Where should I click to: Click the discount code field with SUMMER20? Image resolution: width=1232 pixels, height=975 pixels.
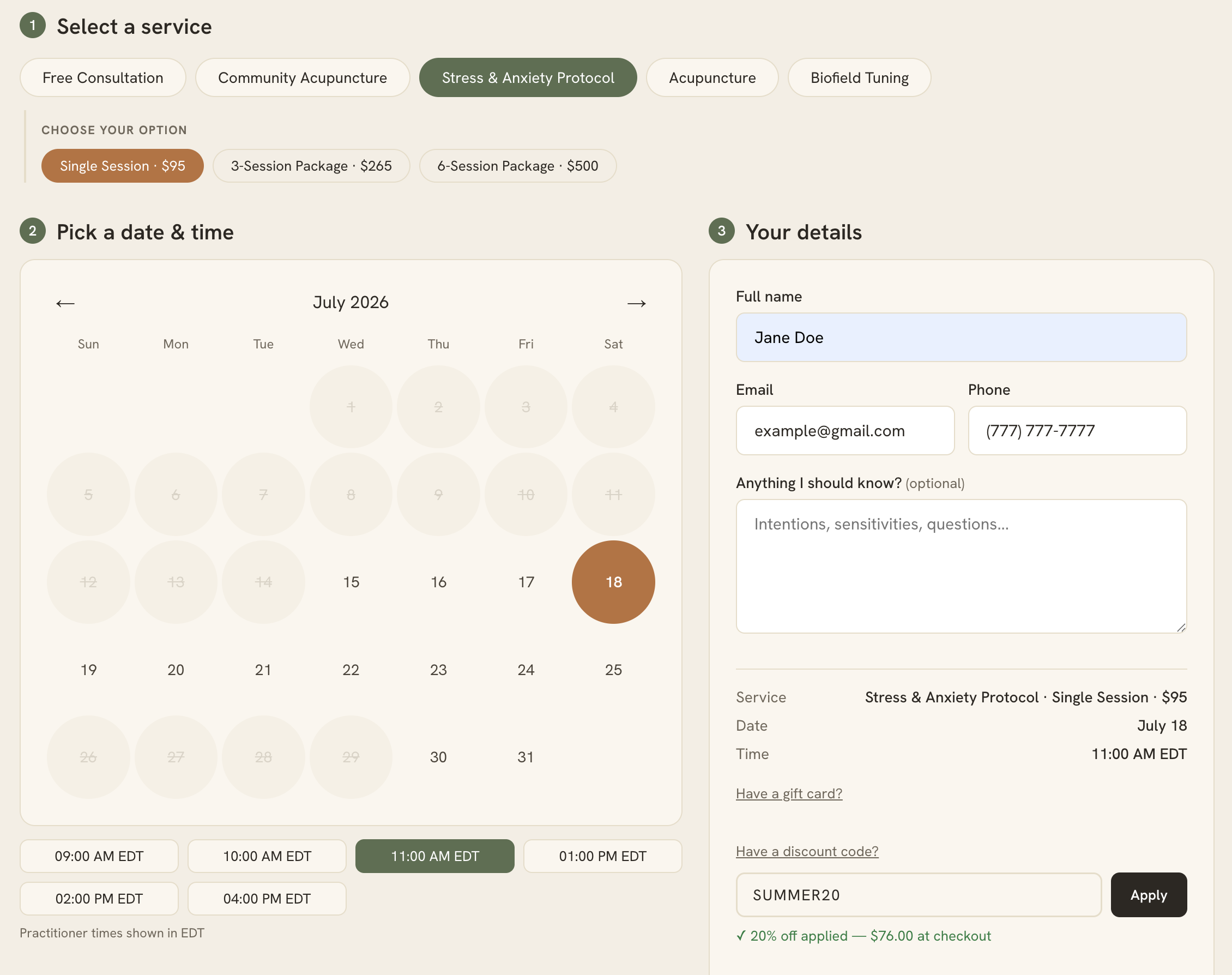[919, 894]
